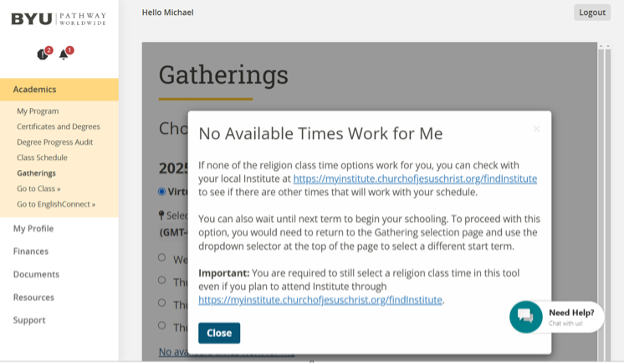Open the notifications bell icon
This screenshot has width=624, height=364.
tap(64, 53)
